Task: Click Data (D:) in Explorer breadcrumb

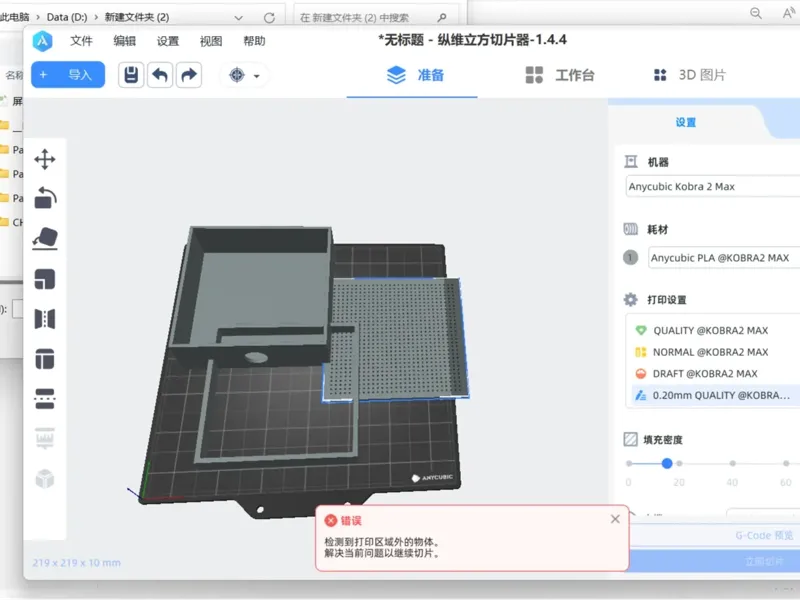Action: 67,17
